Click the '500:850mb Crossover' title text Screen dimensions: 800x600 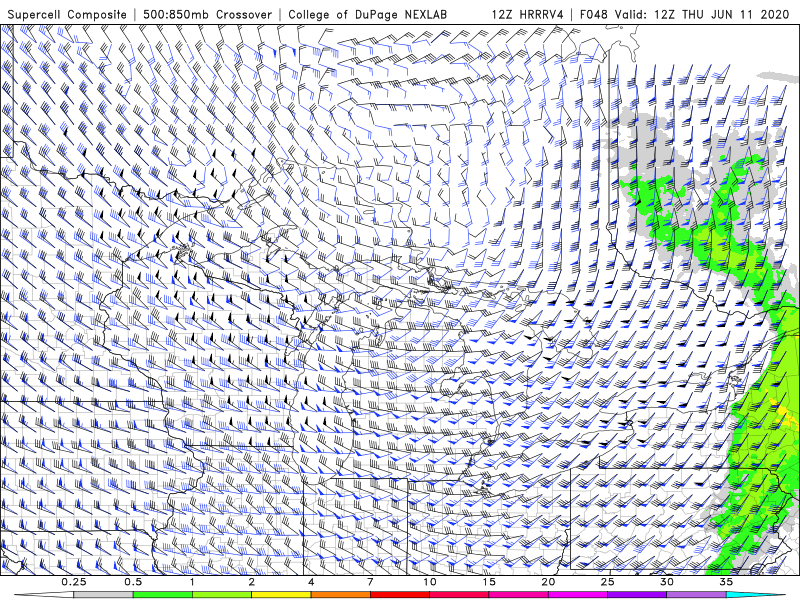(208, 15)
